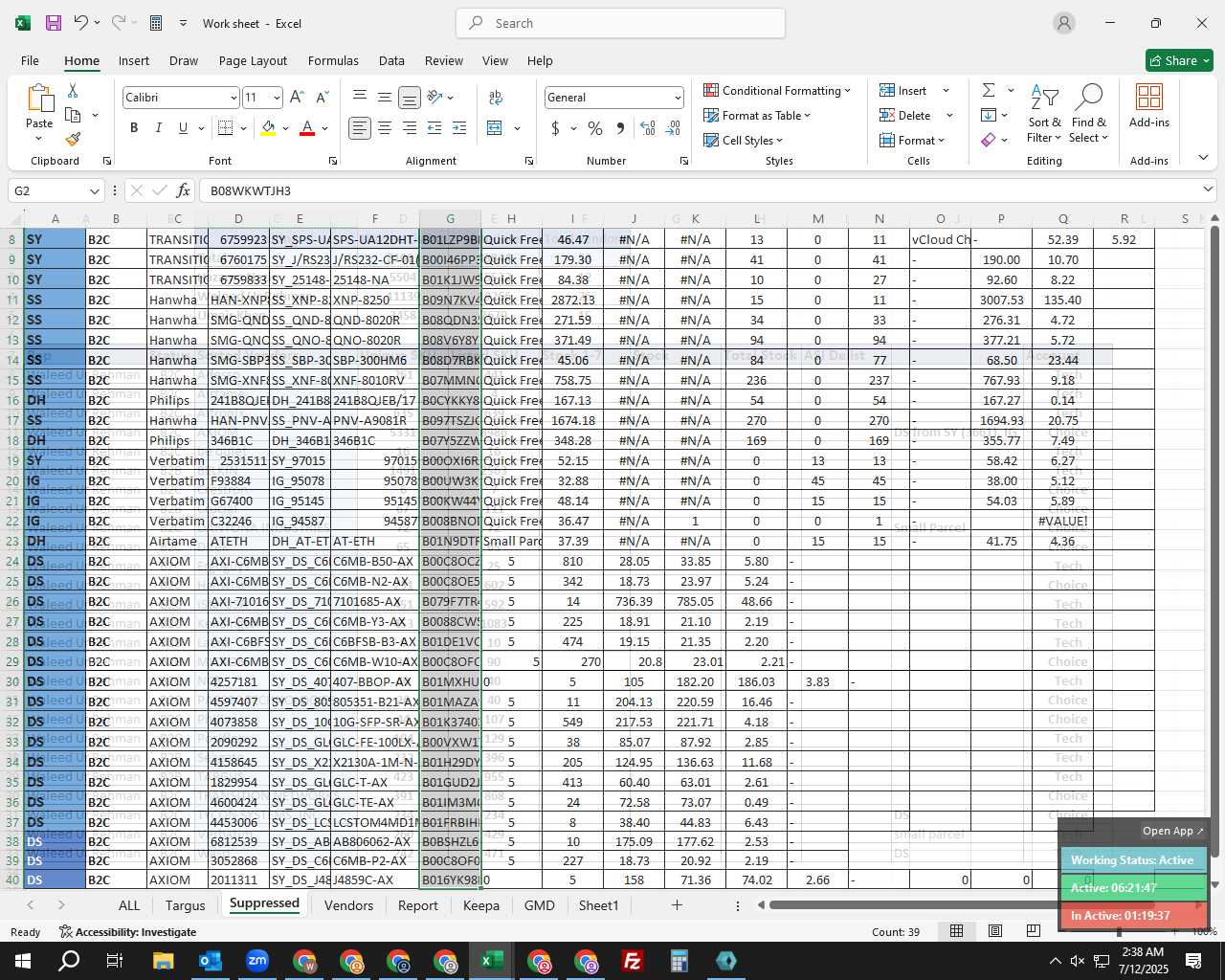Image resolution: width=1225 pixels, height=980 pixels.
Task: Toggle Bold formatting
Action: [134, 128]
